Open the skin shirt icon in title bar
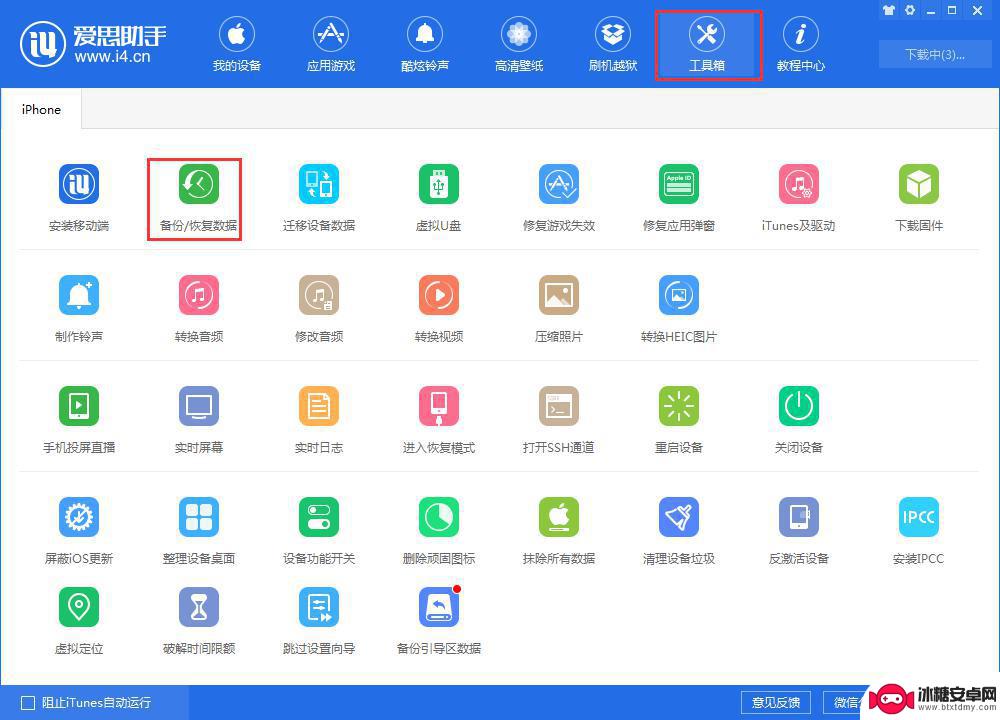The height and width of the screenshot is (720, 1000). 888,10
